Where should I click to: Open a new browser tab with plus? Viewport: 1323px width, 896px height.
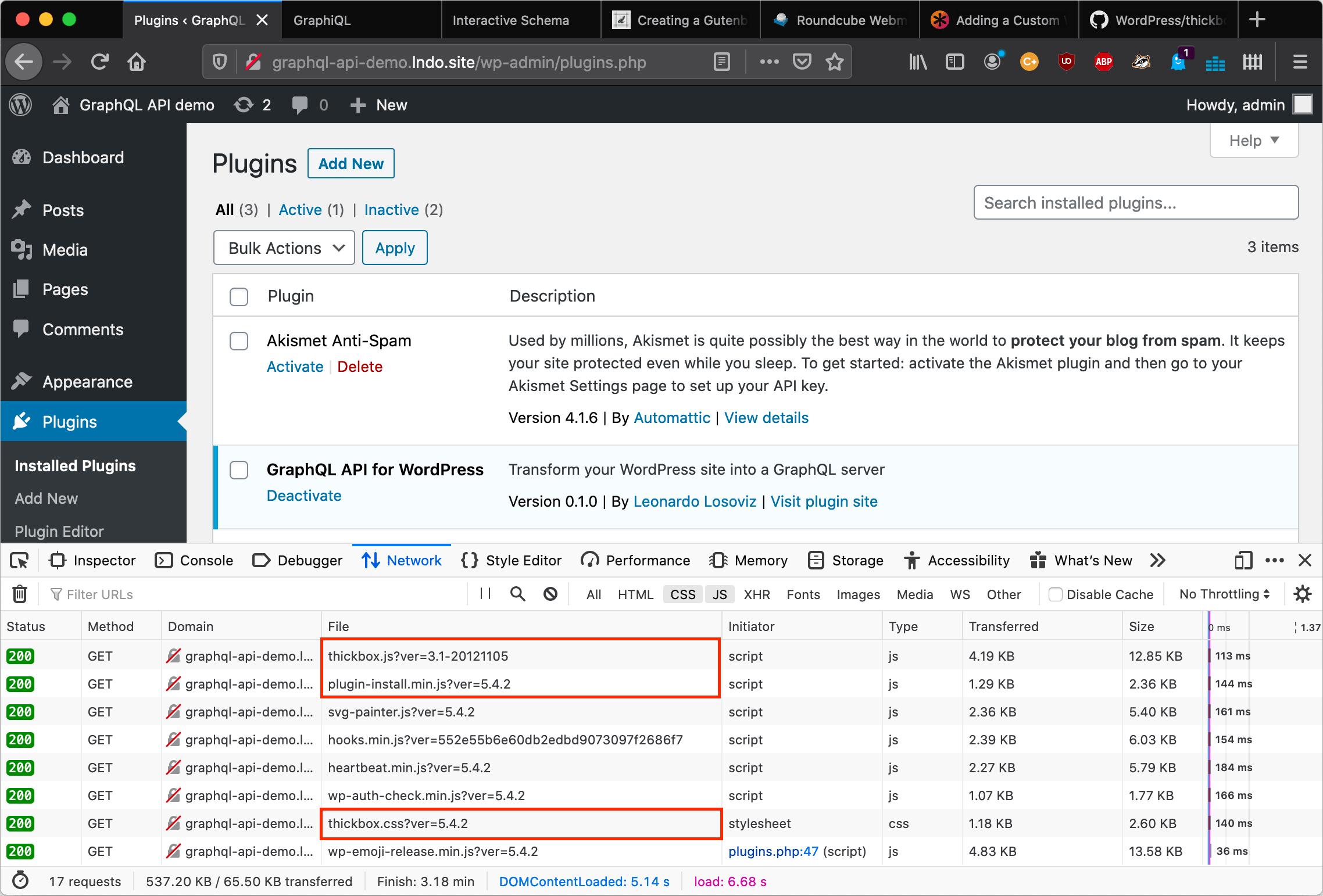1257,20
